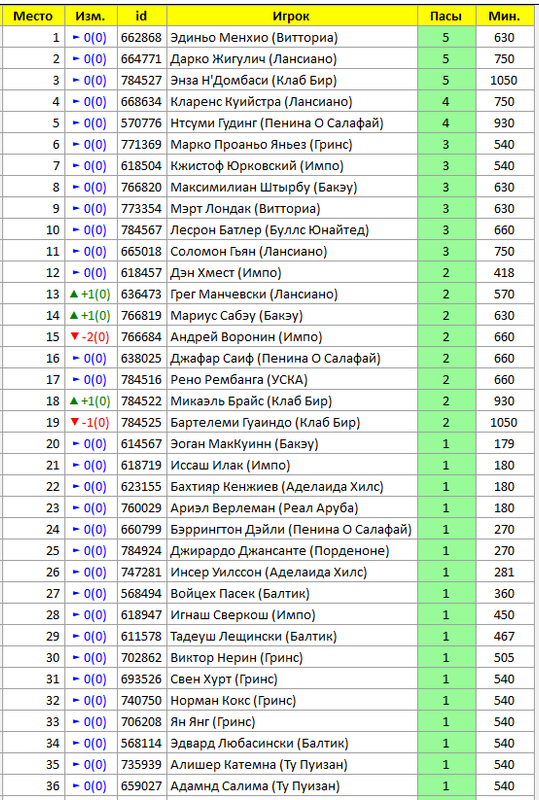The height and width of the screenshot is (800, 539).
Task: Select player Соломон Гьян (Лансиано)
Action: (x=249, y=252)
